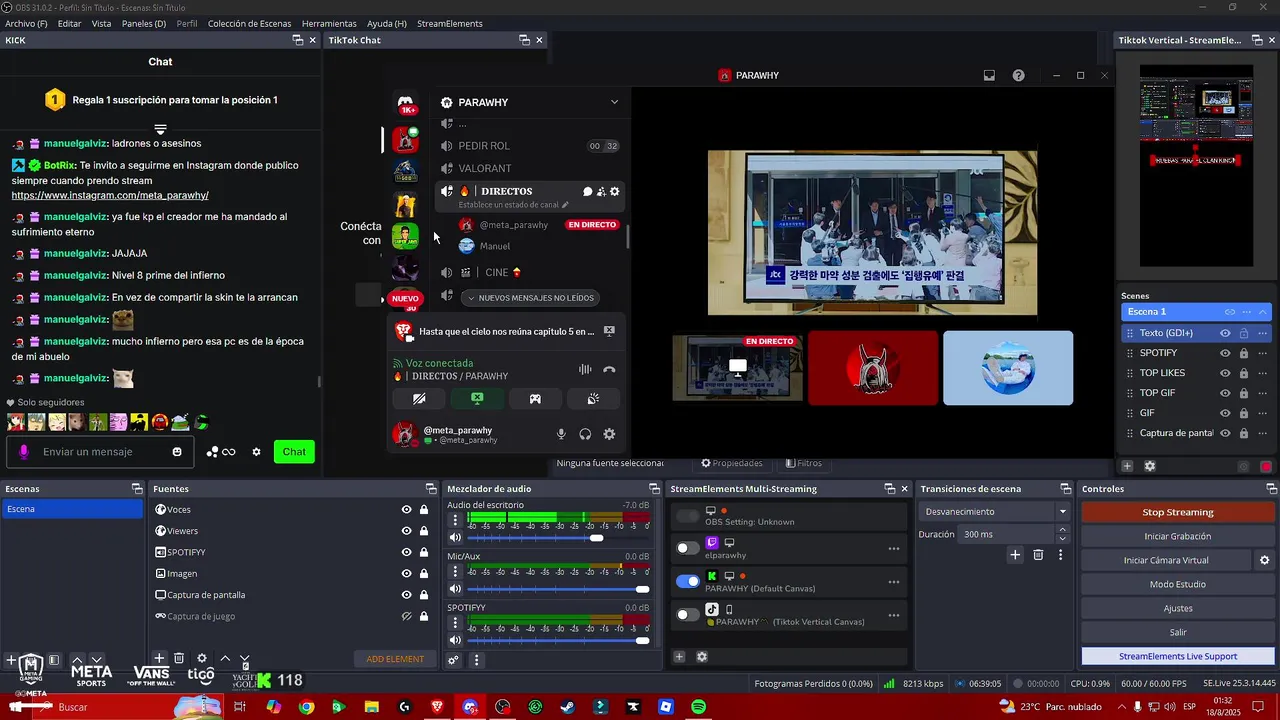The width and height of the screenshot is (1280, 720).
Task: Undock the Fuentes panel
Action: coord(430,489)
